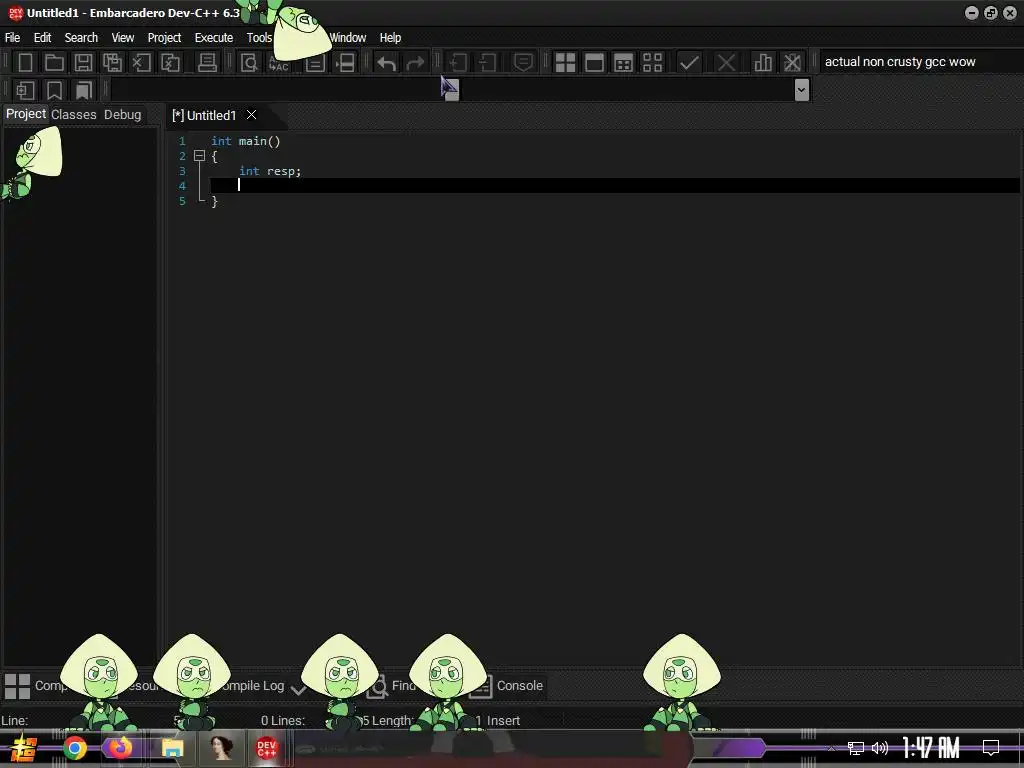Click the Compile and Run icon
Image resolution: width=1024 pixels, height=768 pixels.
coord(624,63)
